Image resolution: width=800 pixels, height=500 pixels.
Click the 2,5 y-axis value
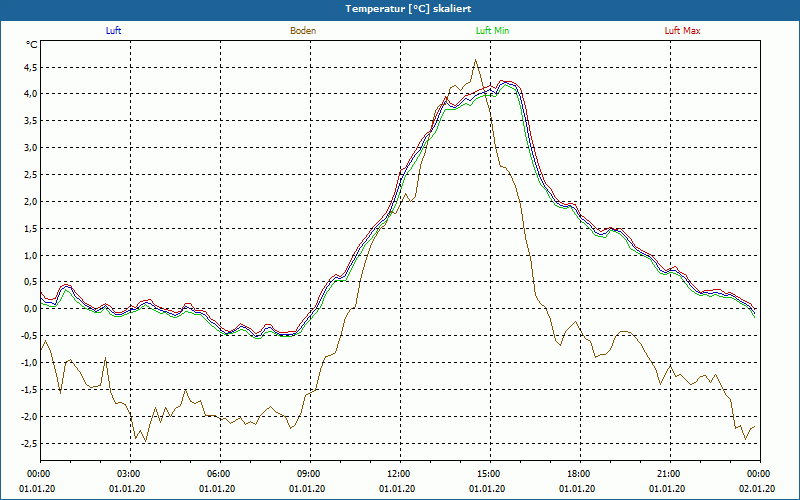31,174
